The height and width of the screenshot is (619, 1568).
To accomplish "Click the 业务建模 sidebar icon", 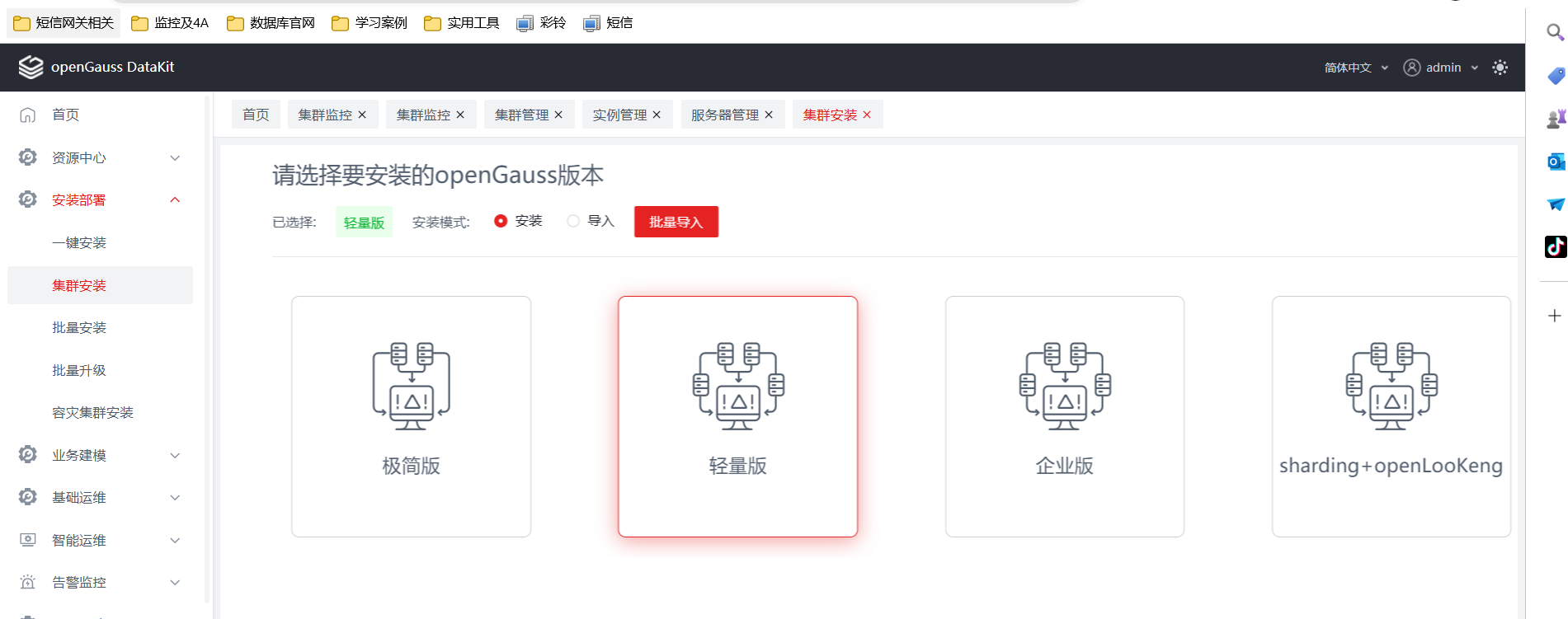I will tap(27, 455).
